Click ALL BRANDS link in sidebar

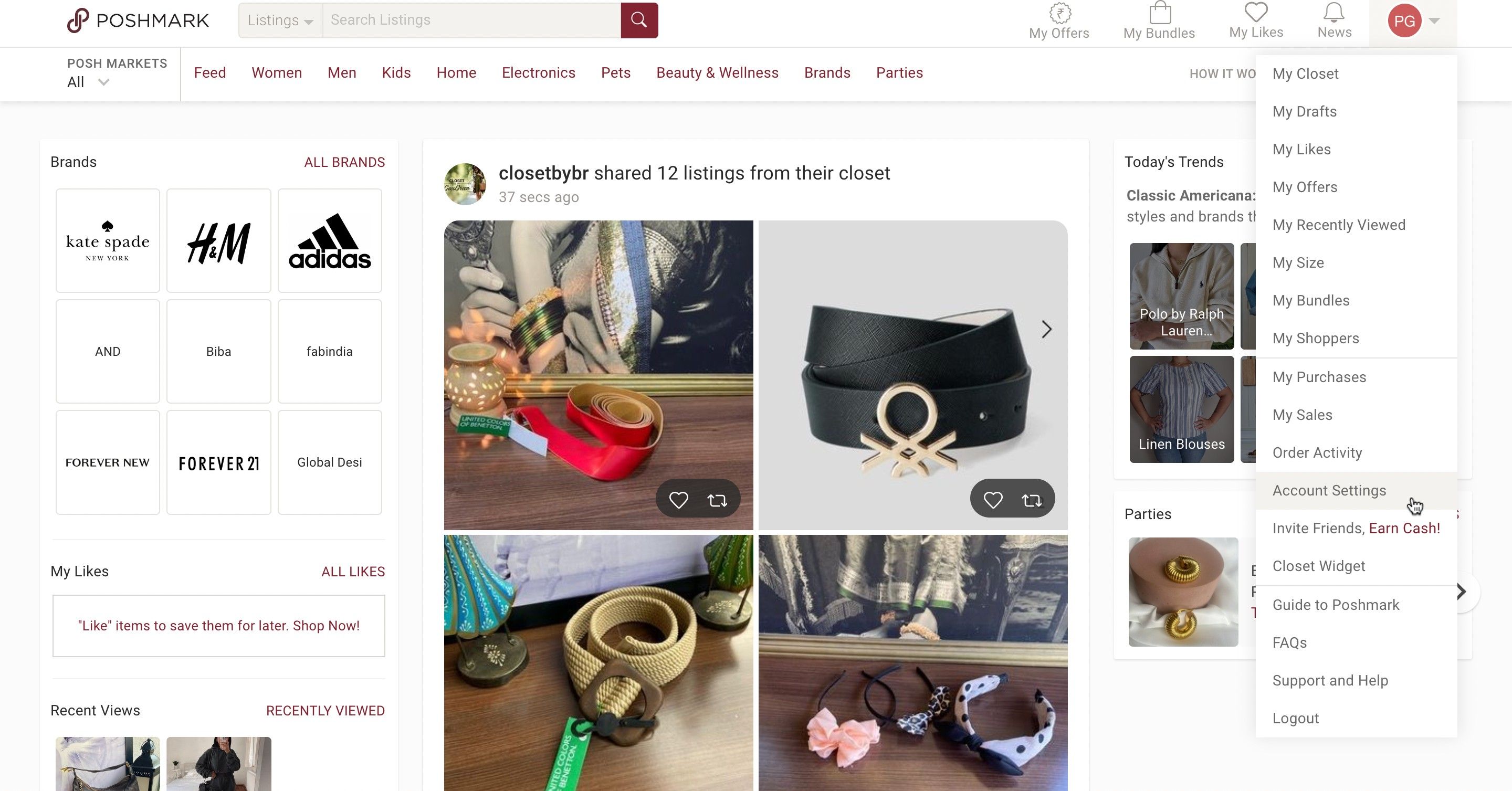343,161
